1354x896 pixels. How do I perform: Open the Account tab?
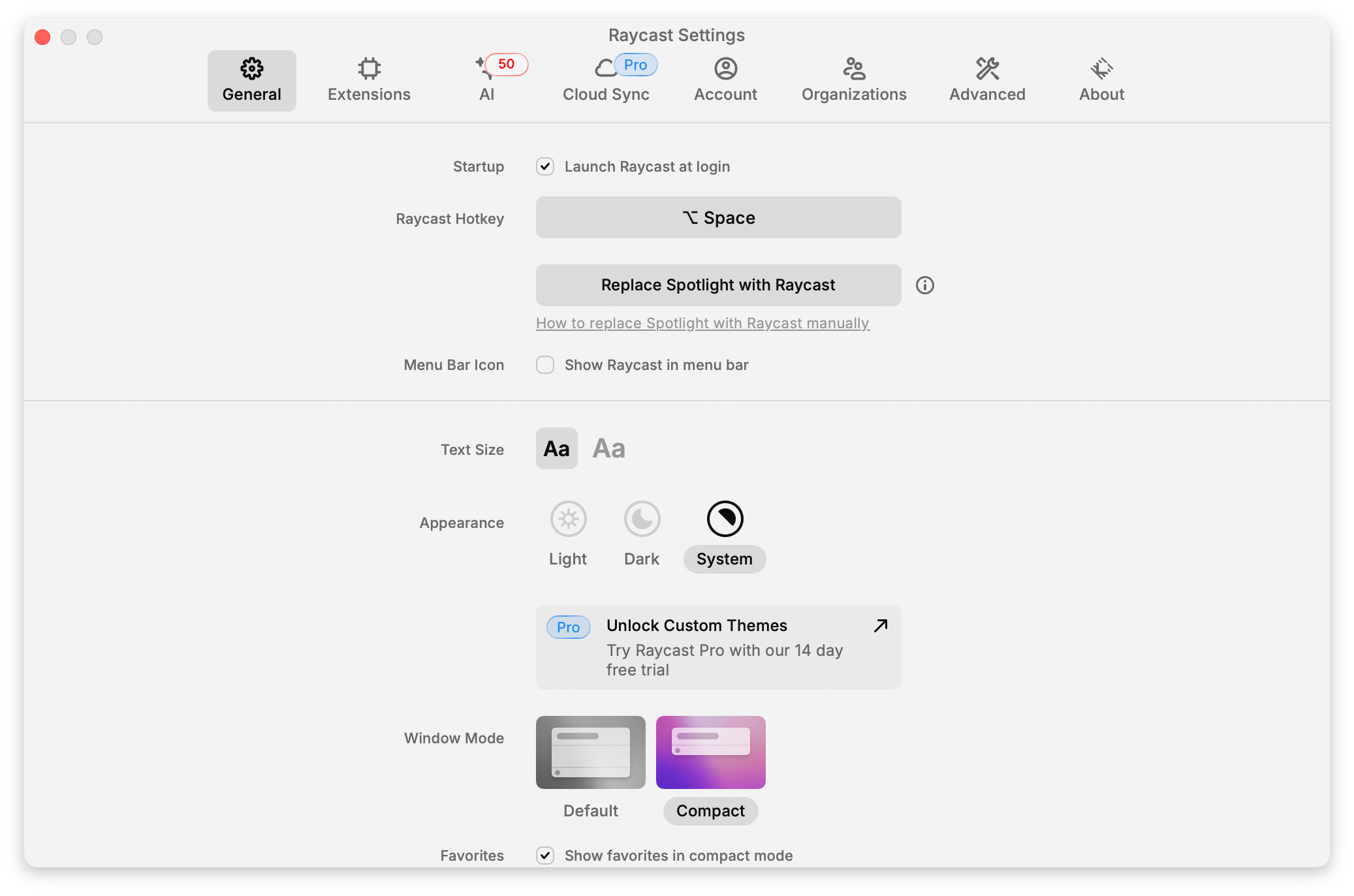[725, 80]
